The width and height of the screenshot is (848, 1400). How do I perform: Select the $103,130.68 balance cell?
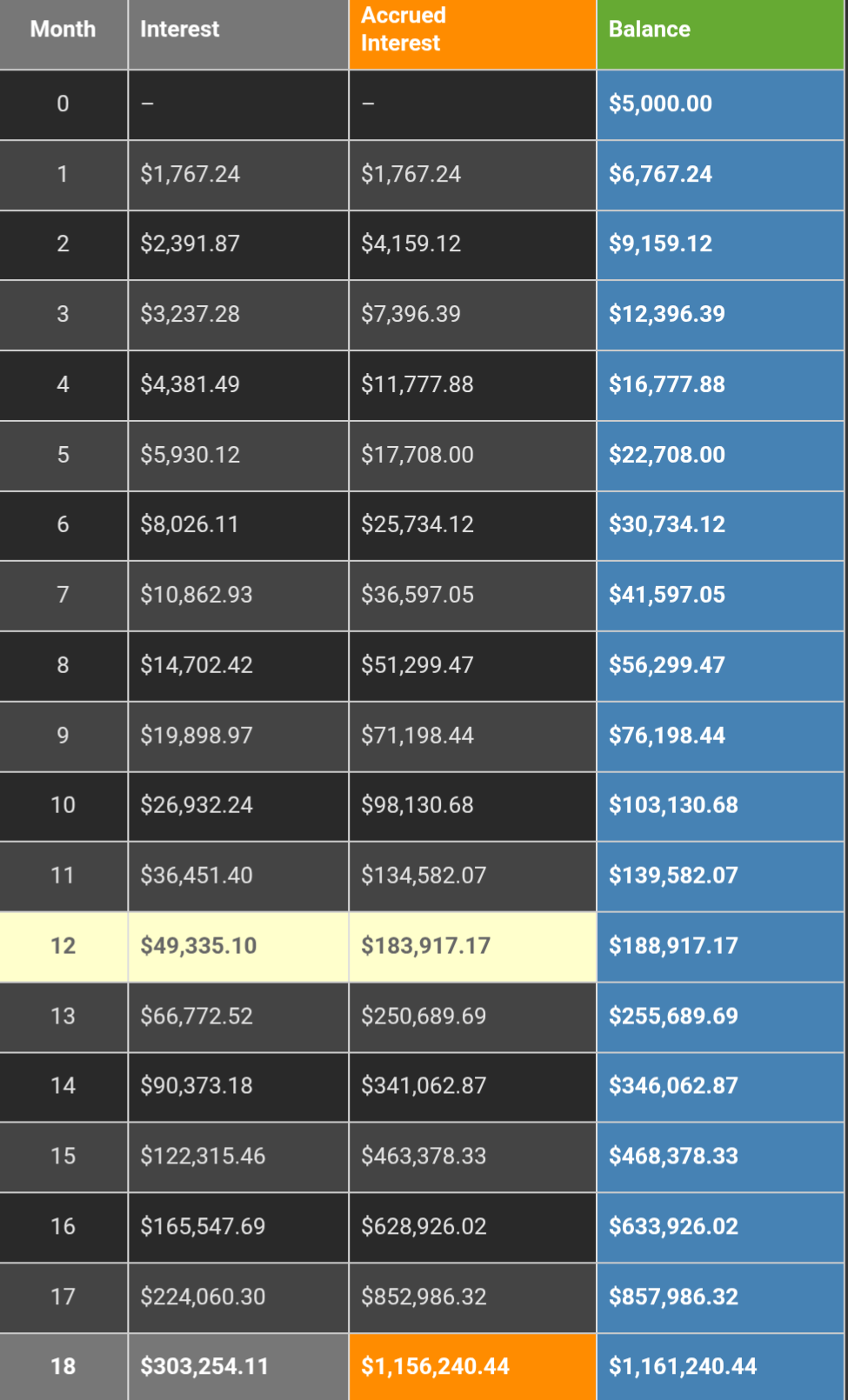(x=720, y=806)
